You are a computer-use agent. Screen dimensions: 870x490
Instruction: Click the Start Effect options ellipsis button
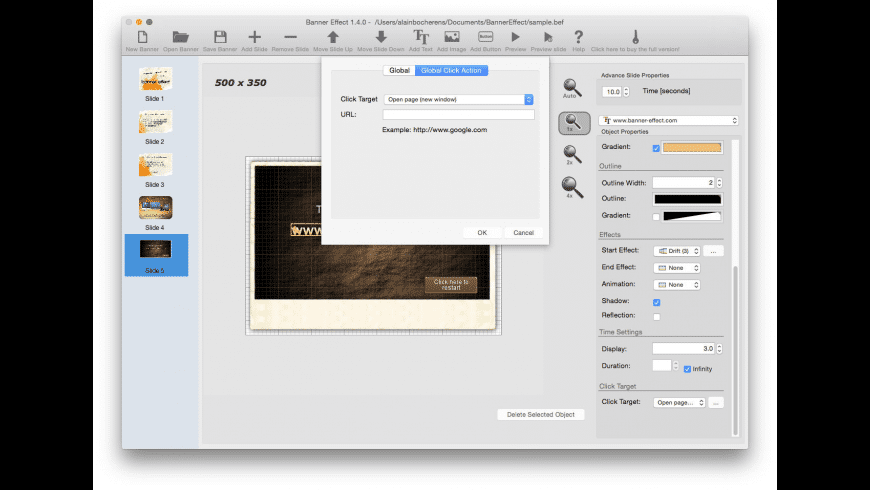[714, 251]
